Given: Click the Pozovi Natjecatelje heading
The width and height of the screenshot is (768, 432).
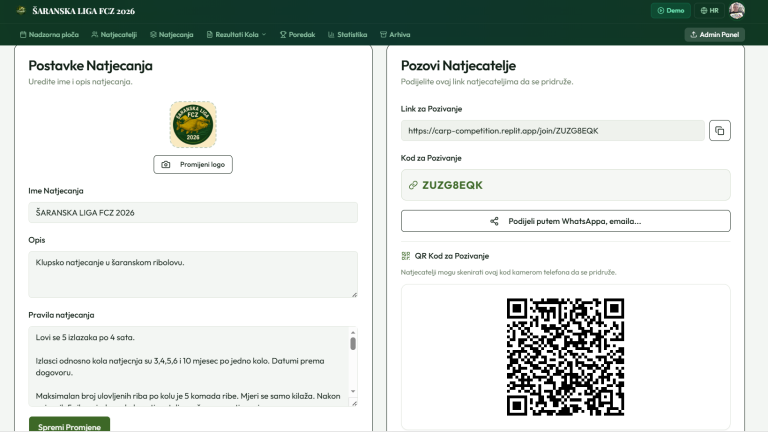Looking at the screenshot, I should (458, 66).
